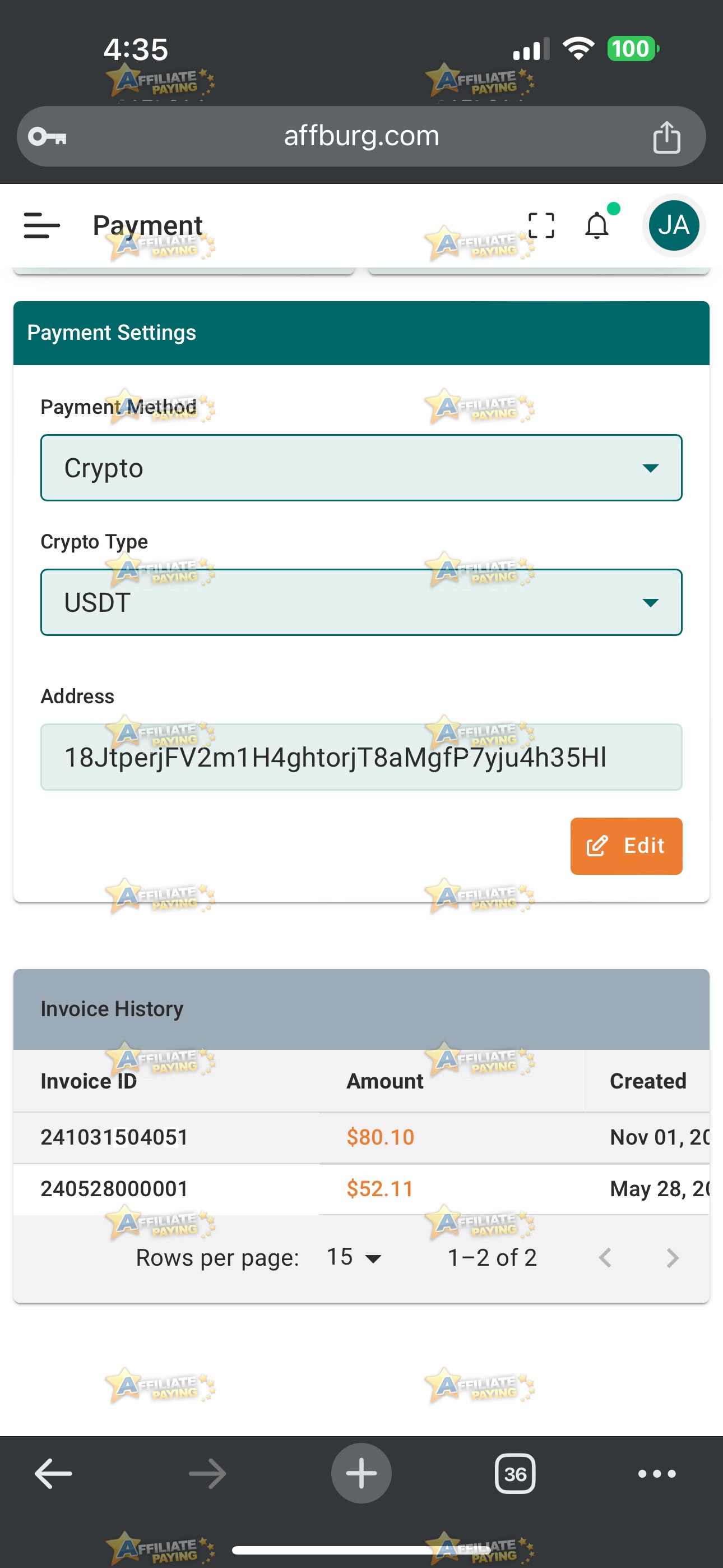Toggle fullscreen mode icon
The image size is (723, 1568).
point(541,225)
